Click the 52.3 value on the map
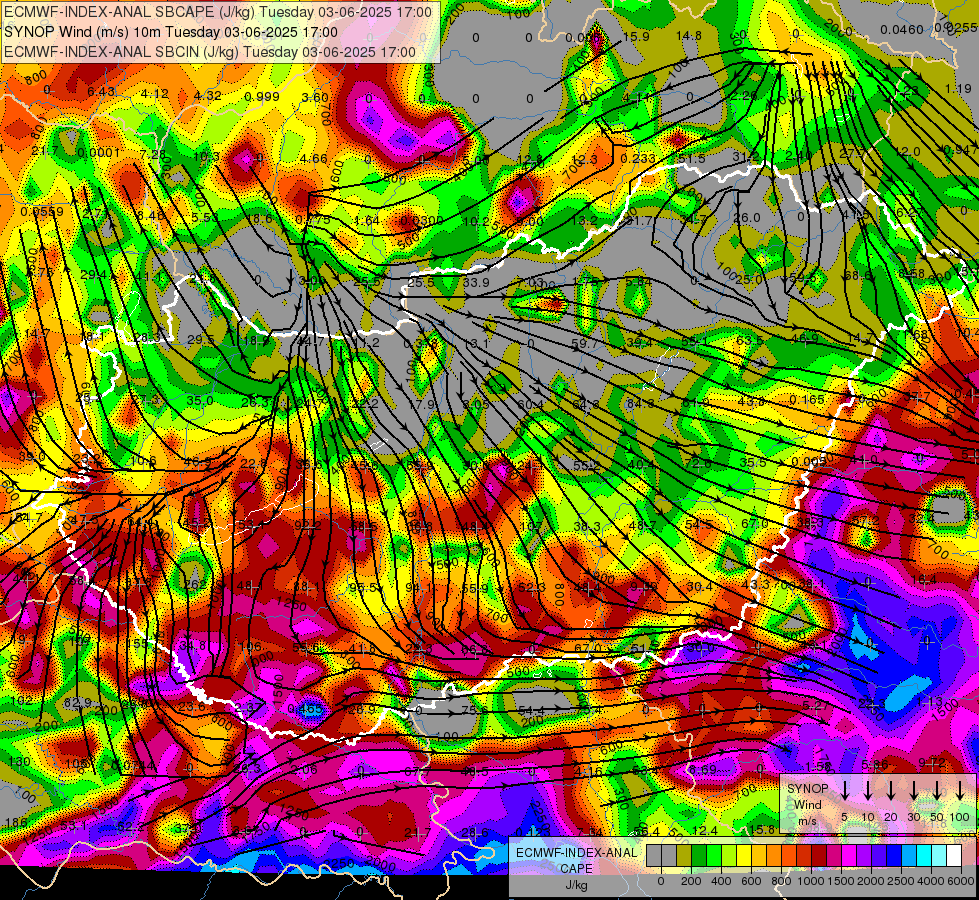979x900 pixels. (532, 587)
